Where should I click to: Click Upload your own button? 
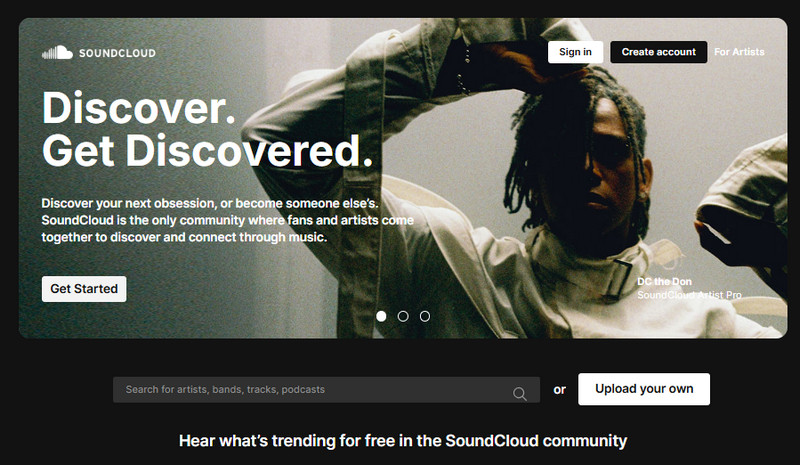[644, 389]
